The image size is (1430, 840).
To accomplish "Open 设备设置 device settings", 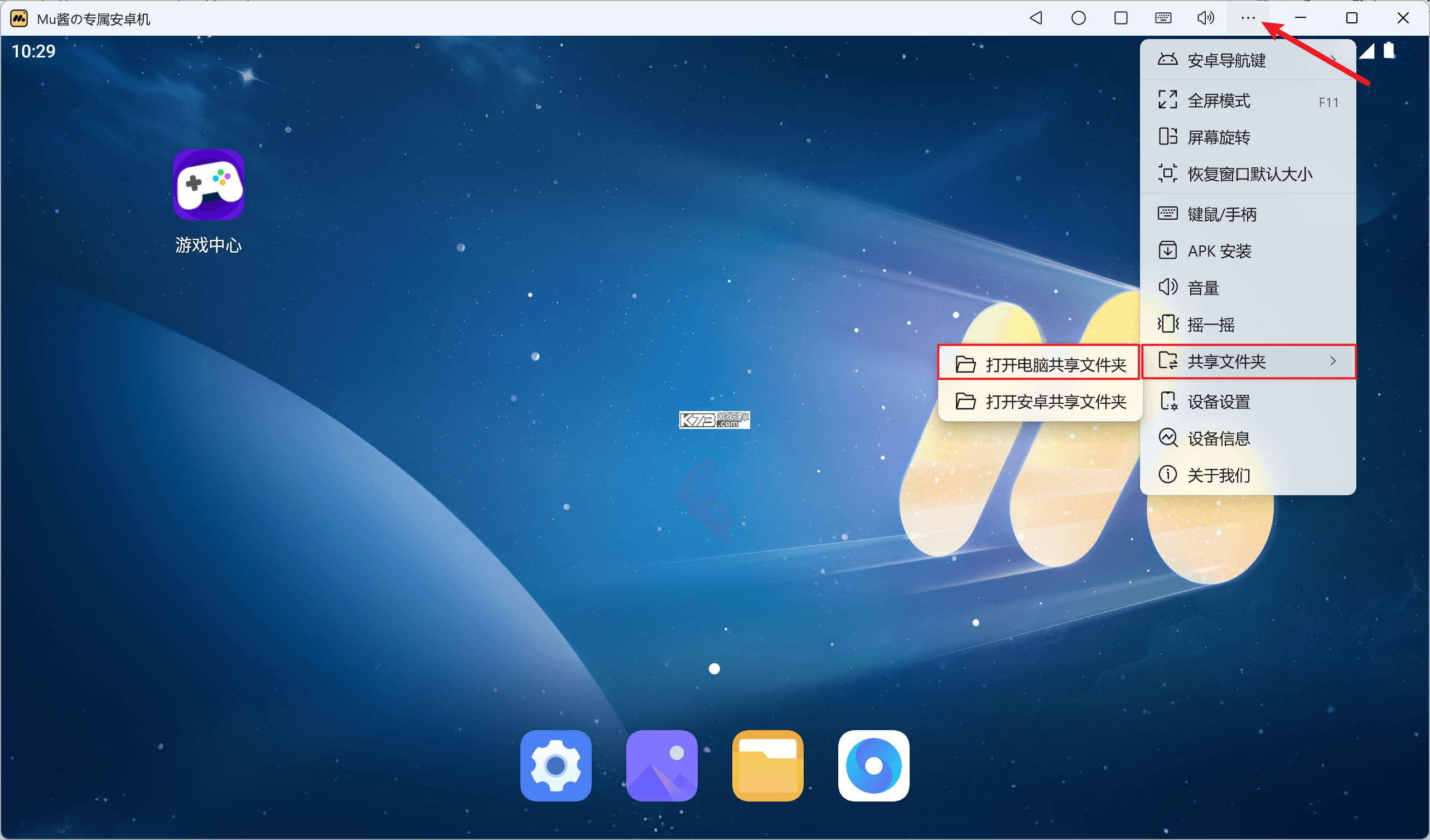I will tap(1248, 401).
